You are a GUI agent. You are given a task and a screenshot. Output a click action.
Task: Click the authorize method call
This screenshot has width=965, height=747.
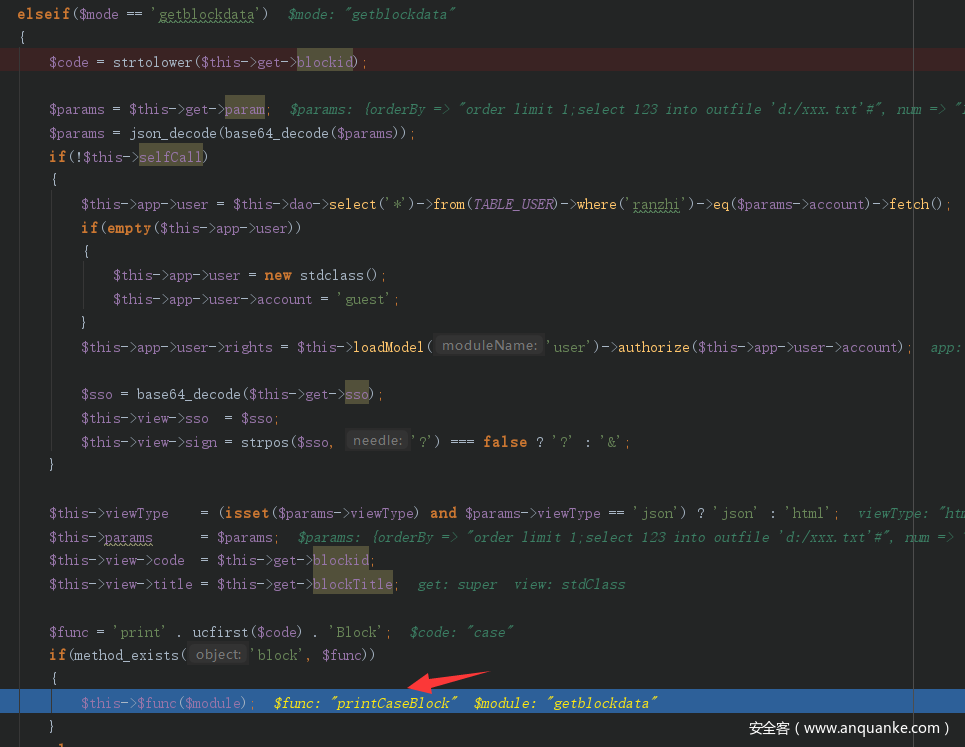(653, 347)
